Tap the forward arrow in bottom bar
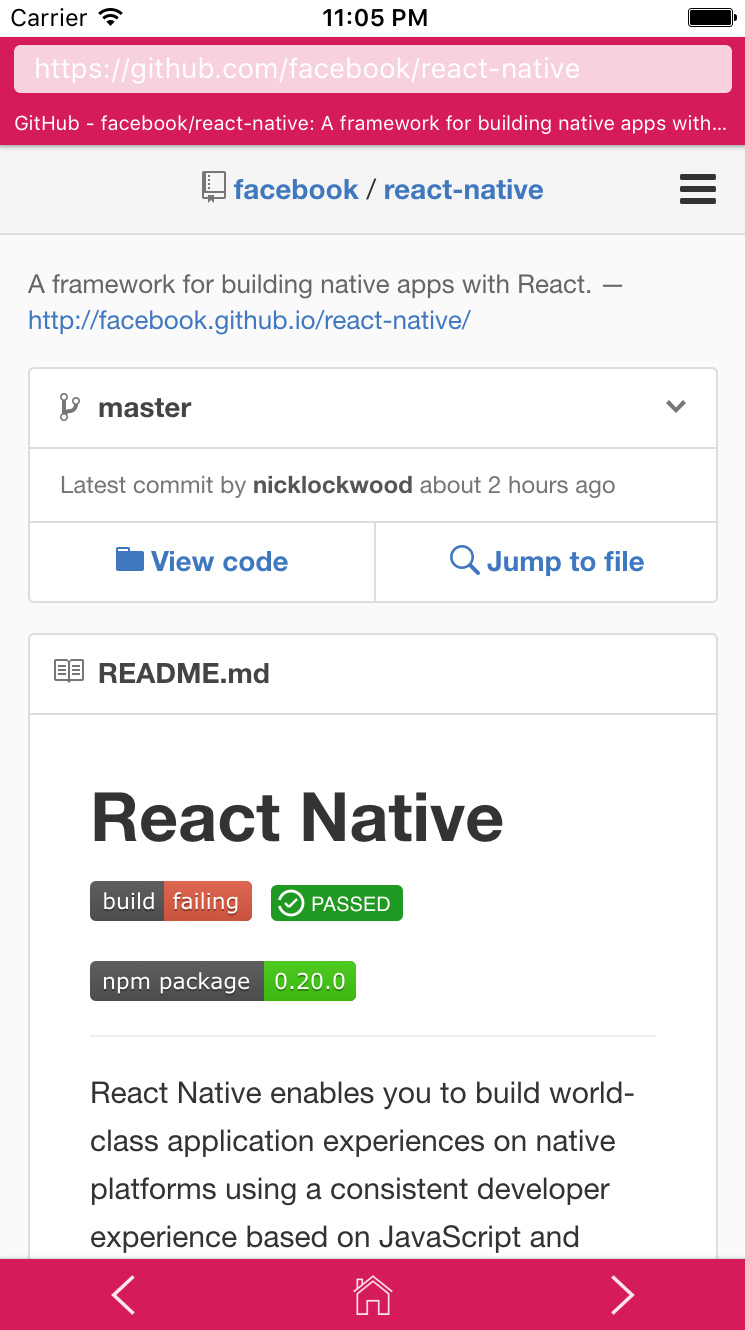The width and height of the screenshot is (745, 1330). 622,1295
